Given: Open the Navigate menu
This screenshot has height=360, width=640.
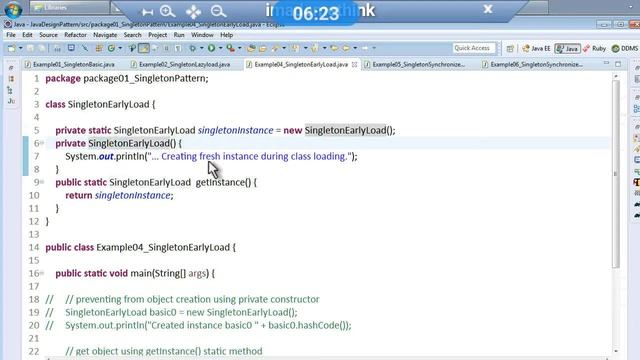Looking at the screenshot, I should pyautogui.click(x=105, y=35).
